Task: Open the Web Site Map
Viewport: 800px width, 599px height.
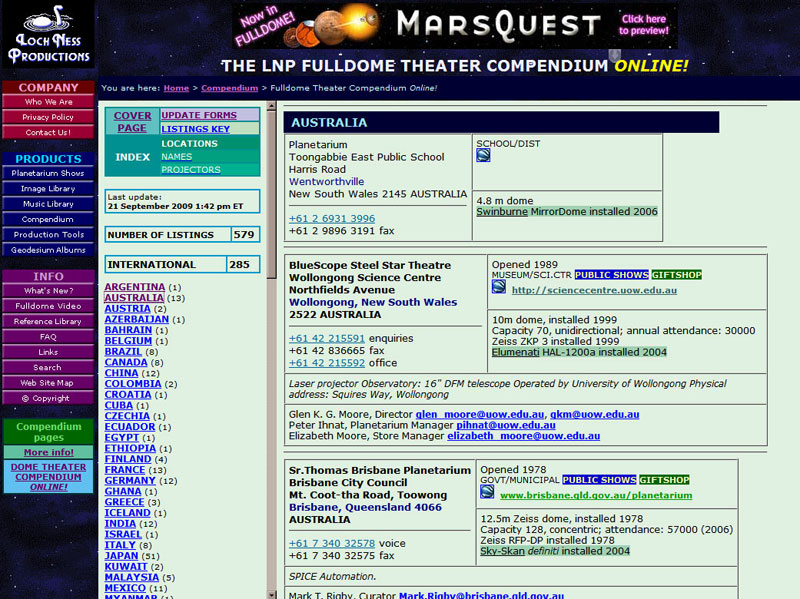Action: pos(48,383)
